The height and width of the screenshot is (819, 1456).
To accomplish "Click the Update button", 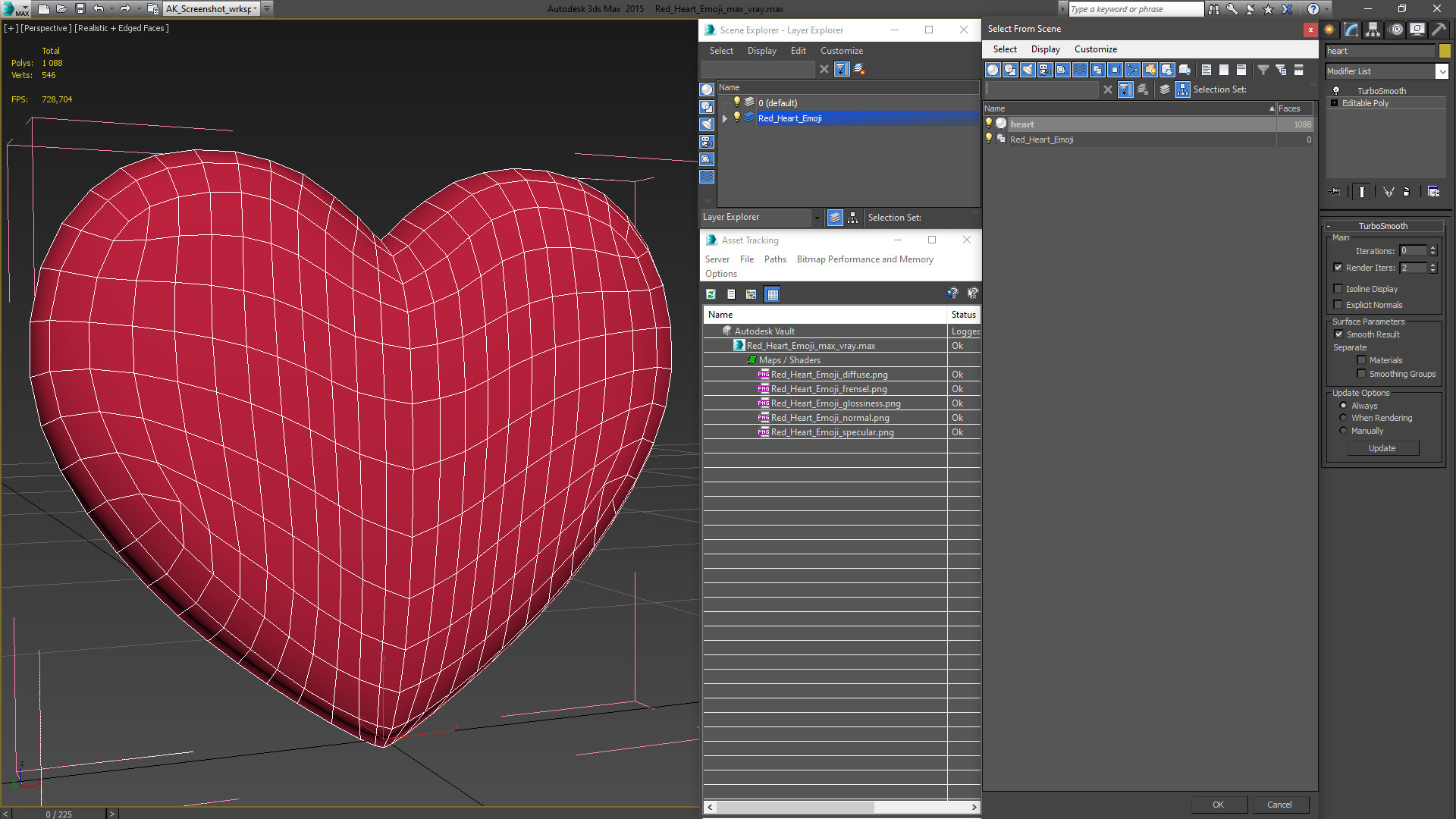I will pos(1382,448).
